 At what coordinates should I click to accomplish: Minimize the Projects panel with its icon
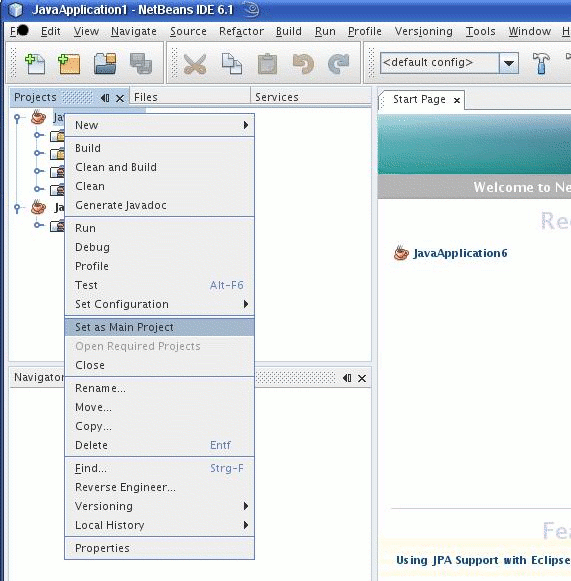coord(105,98)
